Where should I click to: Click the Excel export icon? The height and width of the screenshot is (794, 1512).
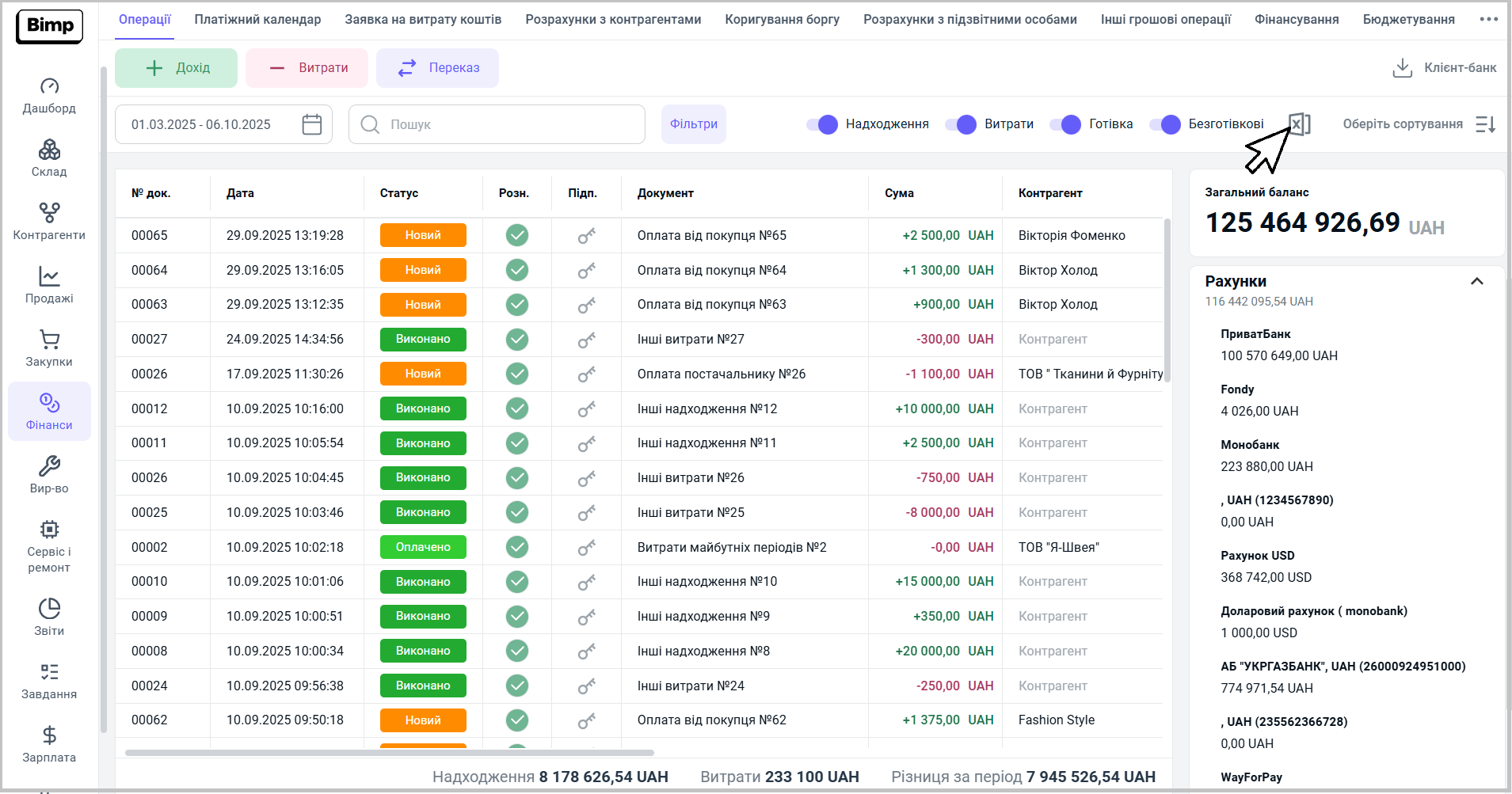[x=1300, y=123]
